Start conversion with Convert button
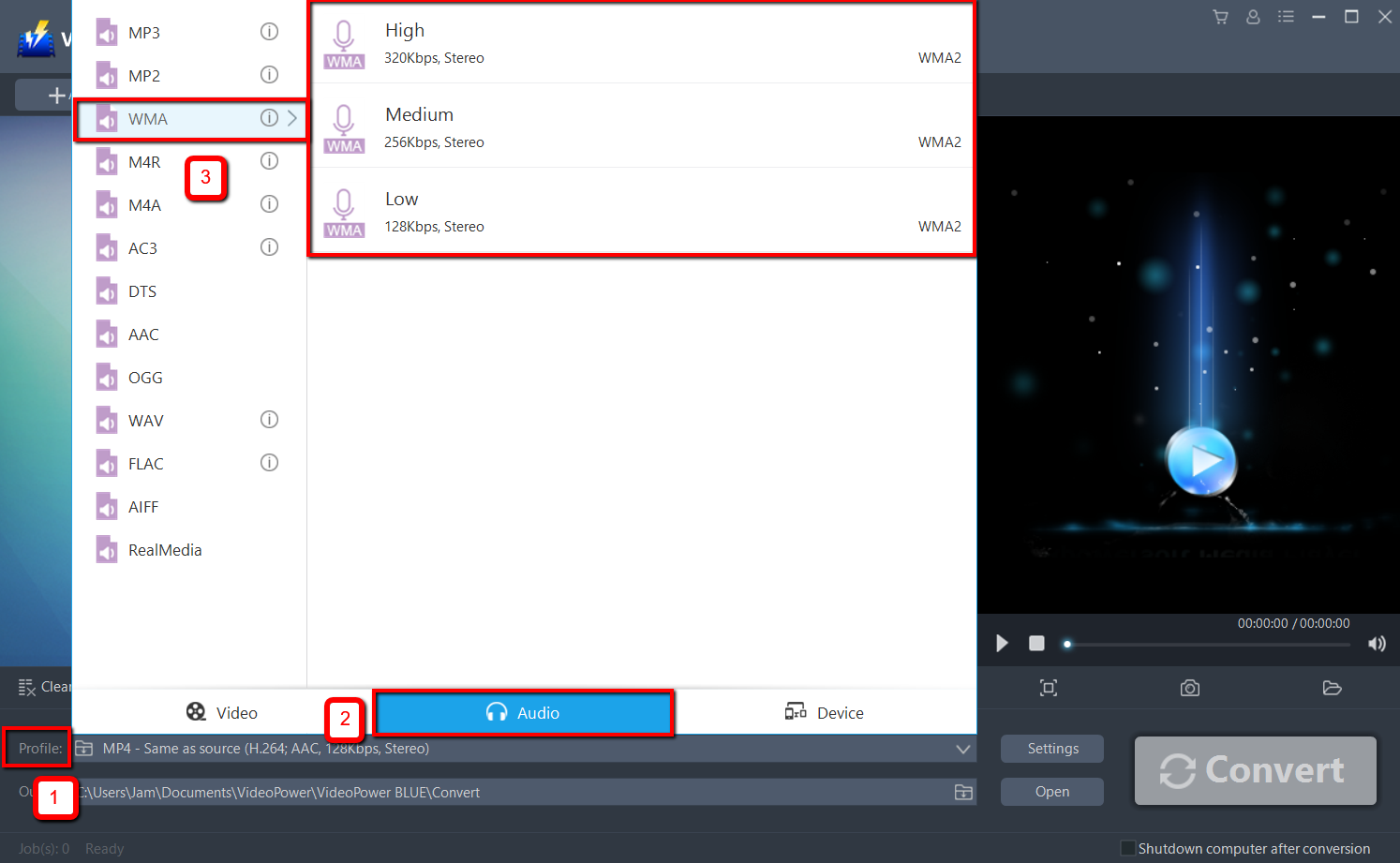 (1255, 770)
